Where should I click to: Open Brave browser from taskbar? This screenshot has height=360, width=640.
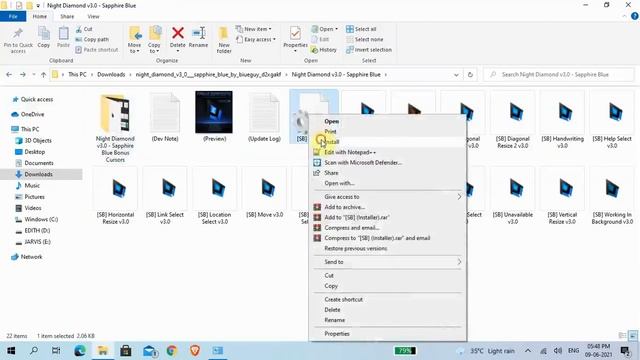point(195,351)
